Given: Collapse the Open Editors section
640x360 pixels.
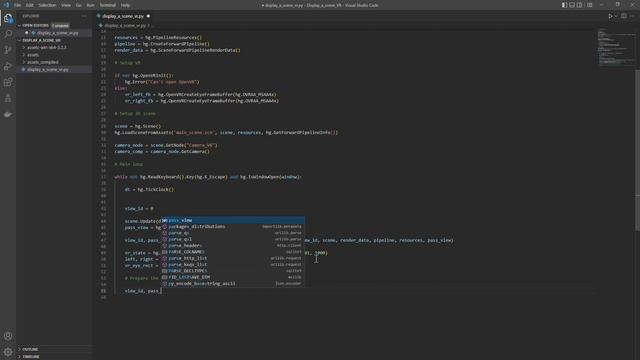Looking at the screenshot, I should coord(19,25).
